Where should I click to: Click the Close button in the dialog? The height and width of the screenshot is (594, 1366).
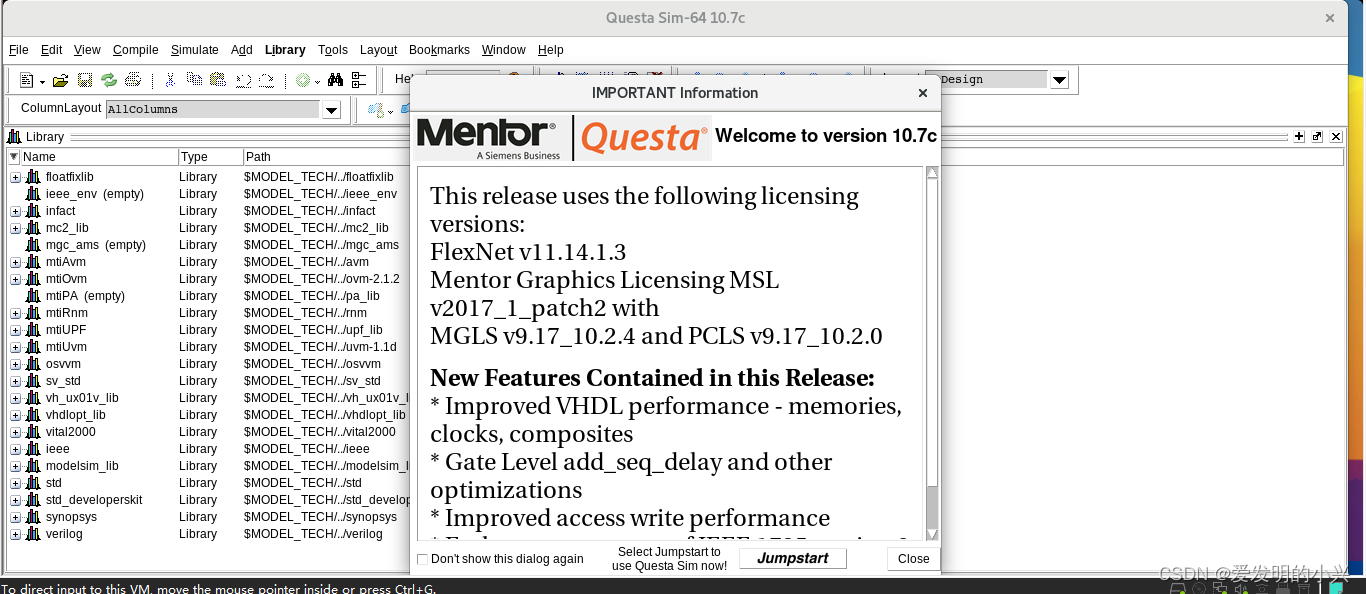(x=913, y=559)
